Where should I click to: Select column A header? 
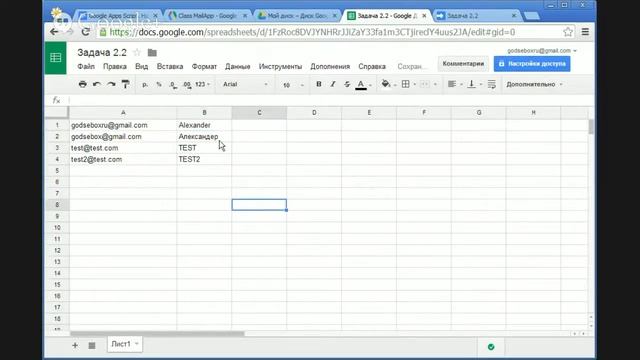tap(123, 113)
